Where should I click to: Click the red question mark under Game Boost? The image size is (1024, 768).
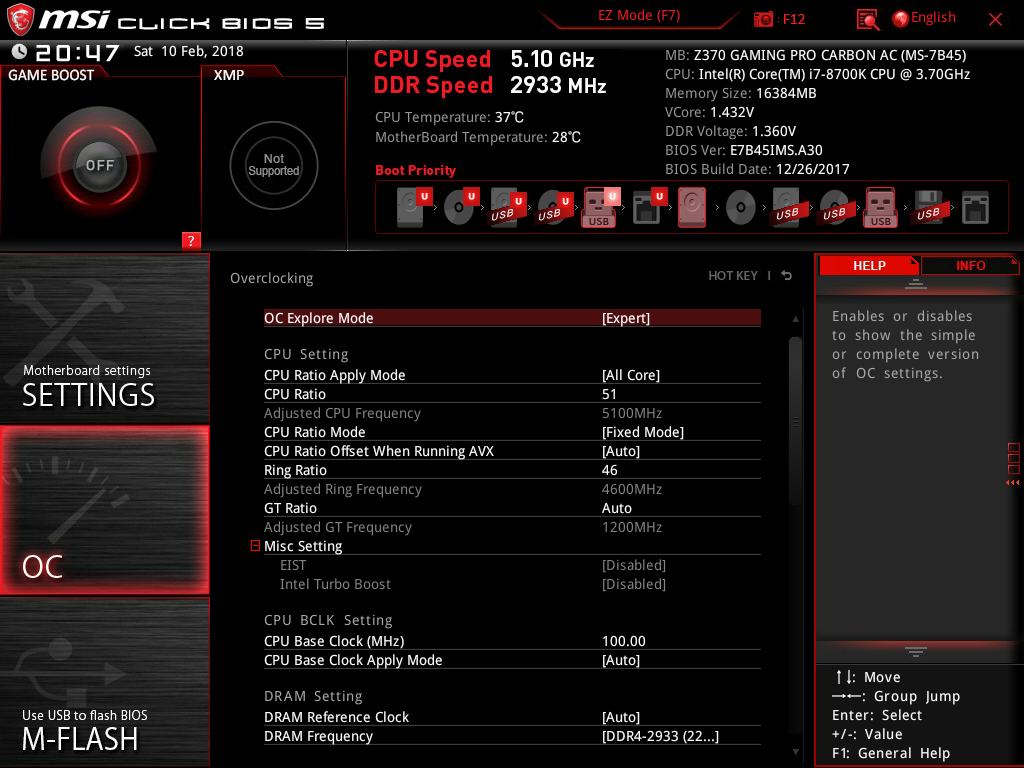tap(191, 240)
